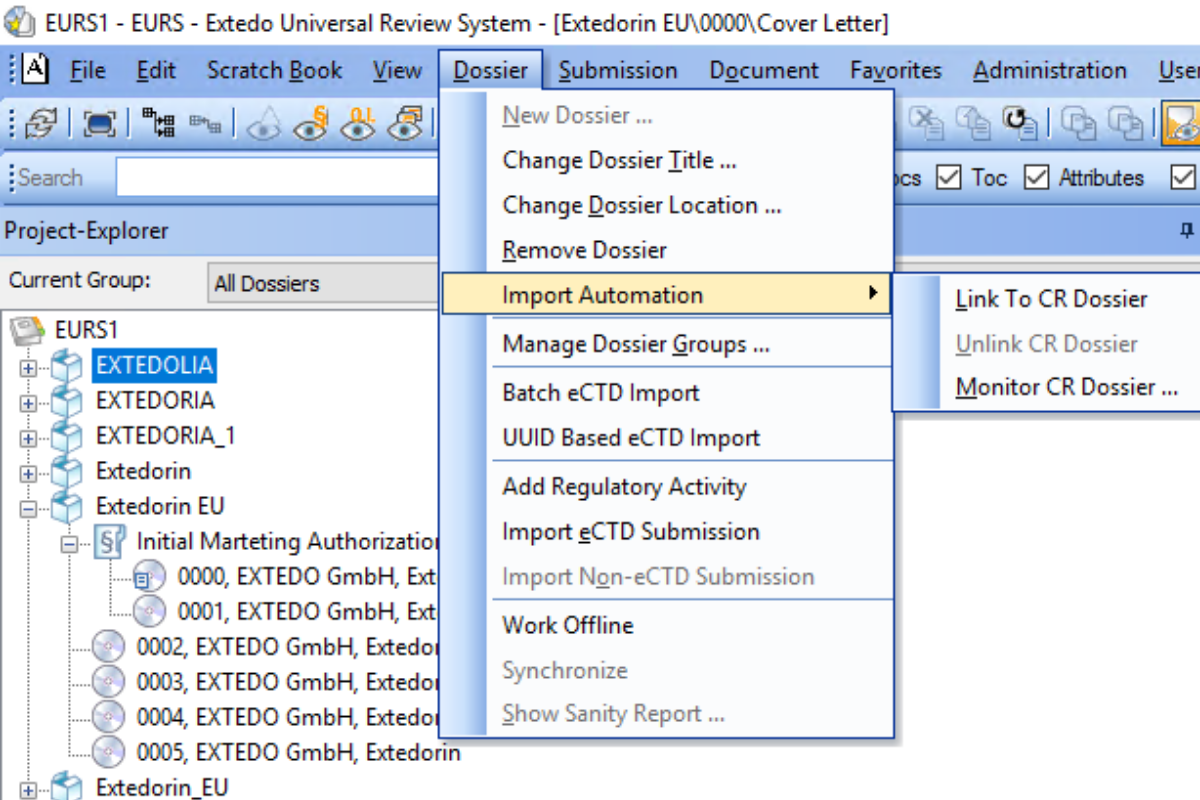Open the Document menu

[764, 70]
